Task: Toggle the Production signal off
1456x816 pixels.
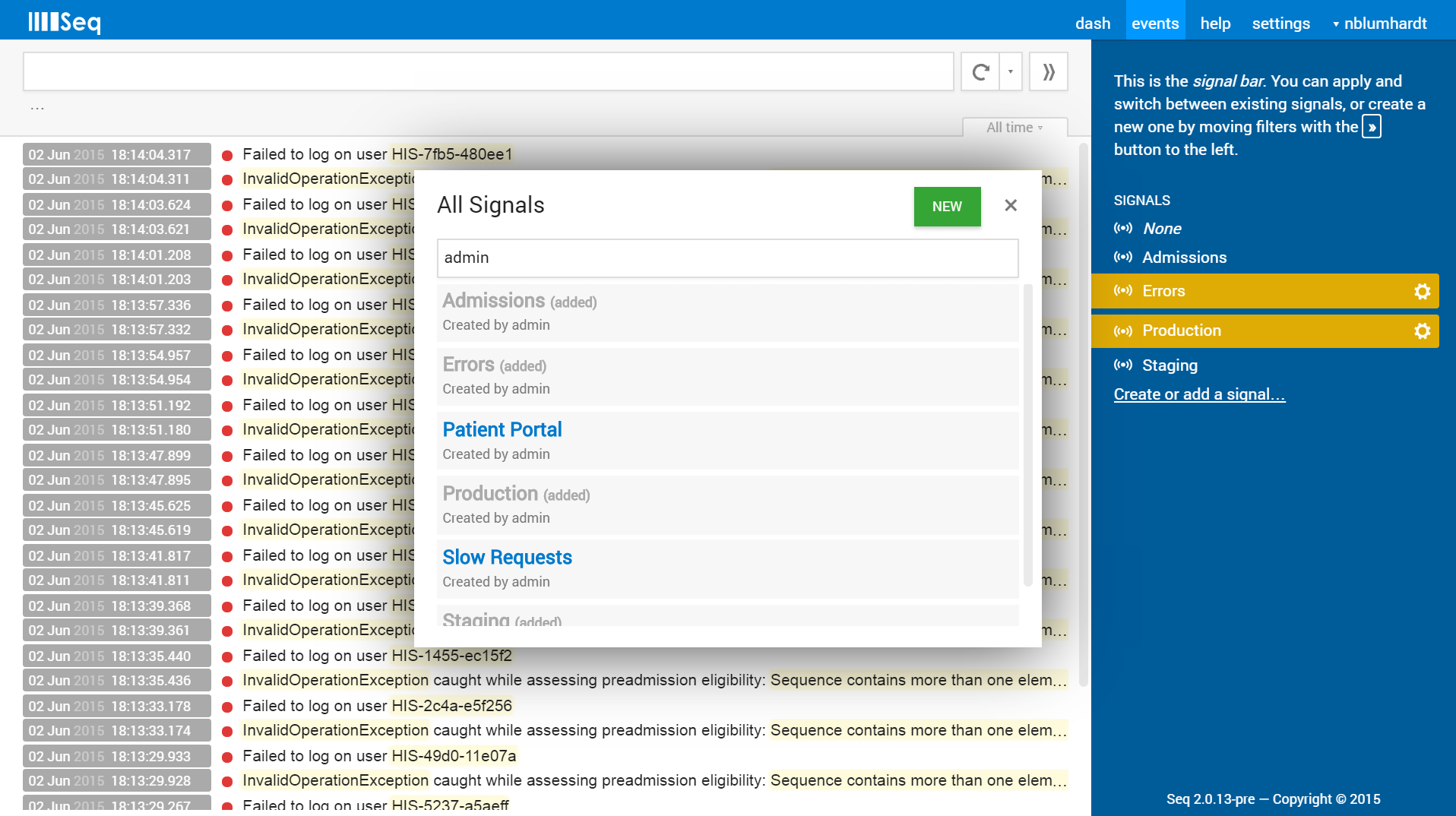Action: tap(1182, 331)
